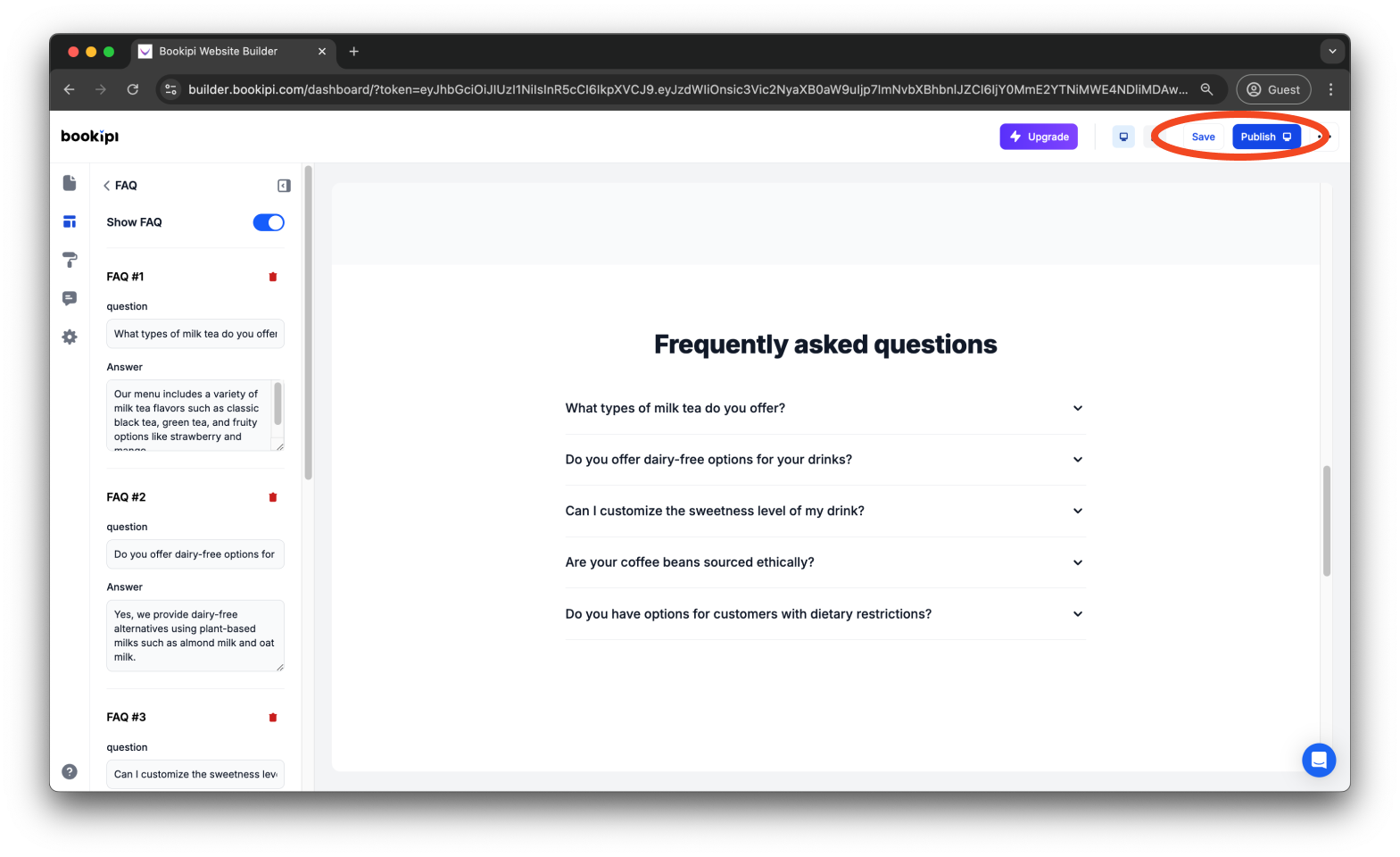The width and height of the screenshot is (1400, 857).
Task: Open the Pages icon in sidebar
Action: coord(70,183)
